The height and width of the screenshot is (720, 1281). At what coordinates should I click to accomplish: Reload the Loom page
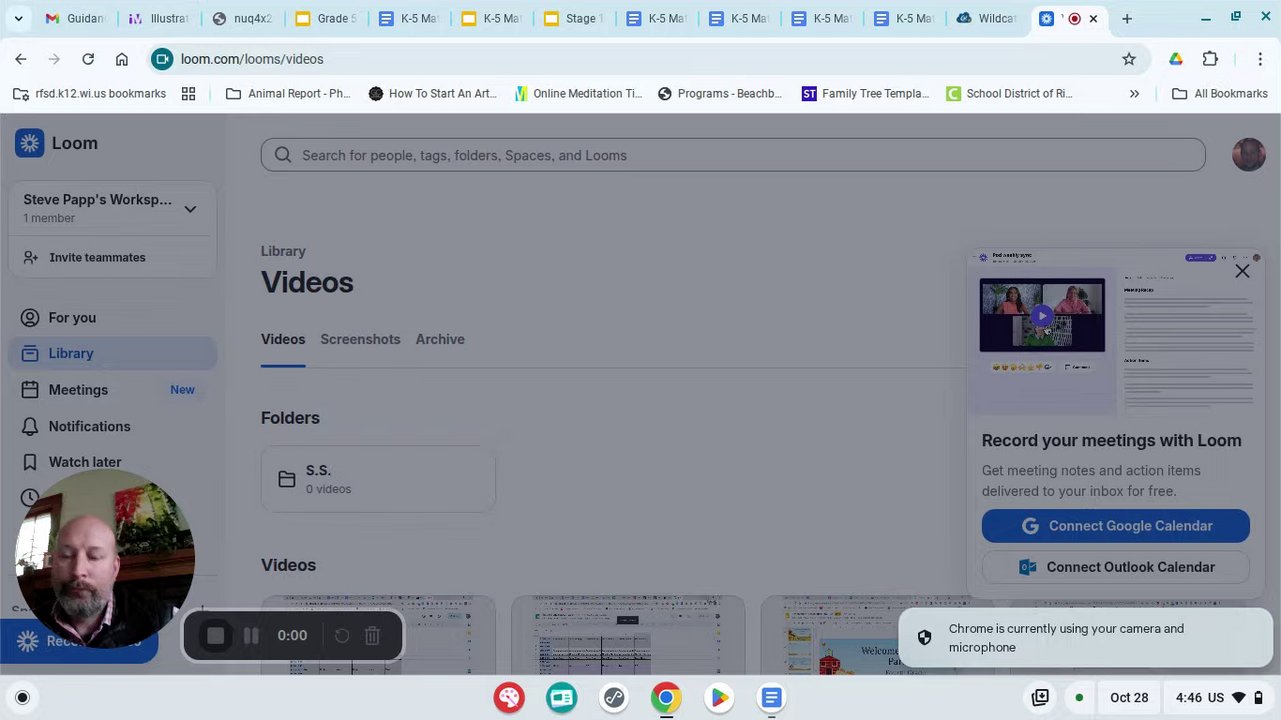tap(88, 59)
